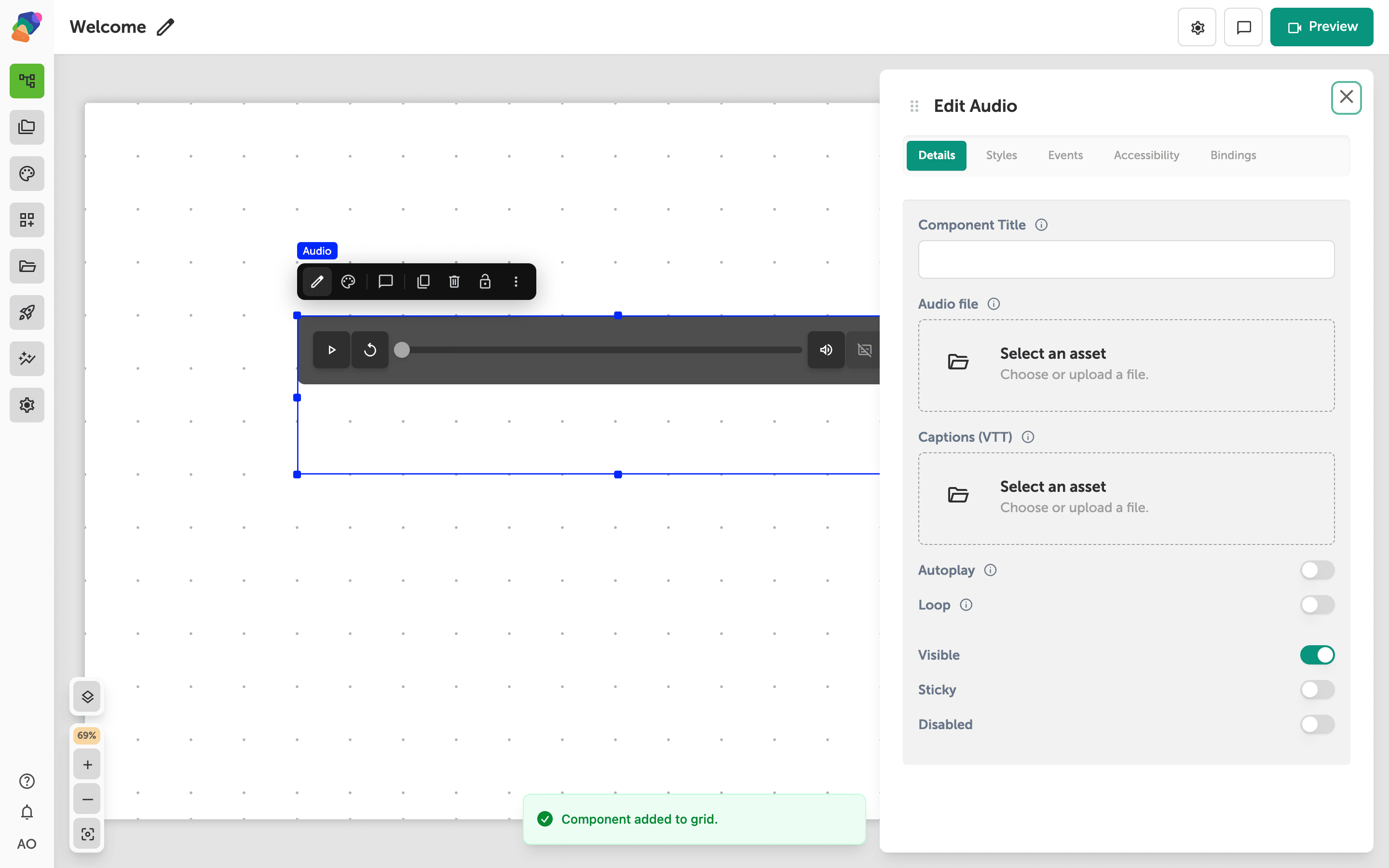Switch to the Bindings tab
This screenshot has height=868, width=1389.
tap(1233, 156)
